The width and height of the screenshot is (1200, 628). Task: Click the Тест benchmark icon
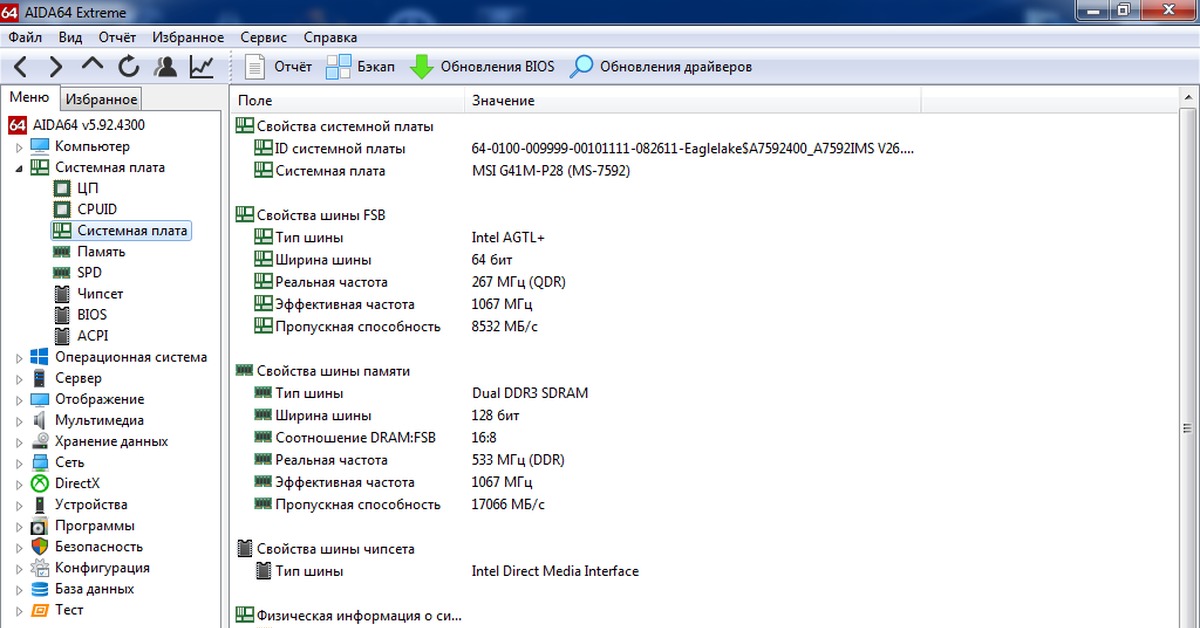click(x=39, y=610)
